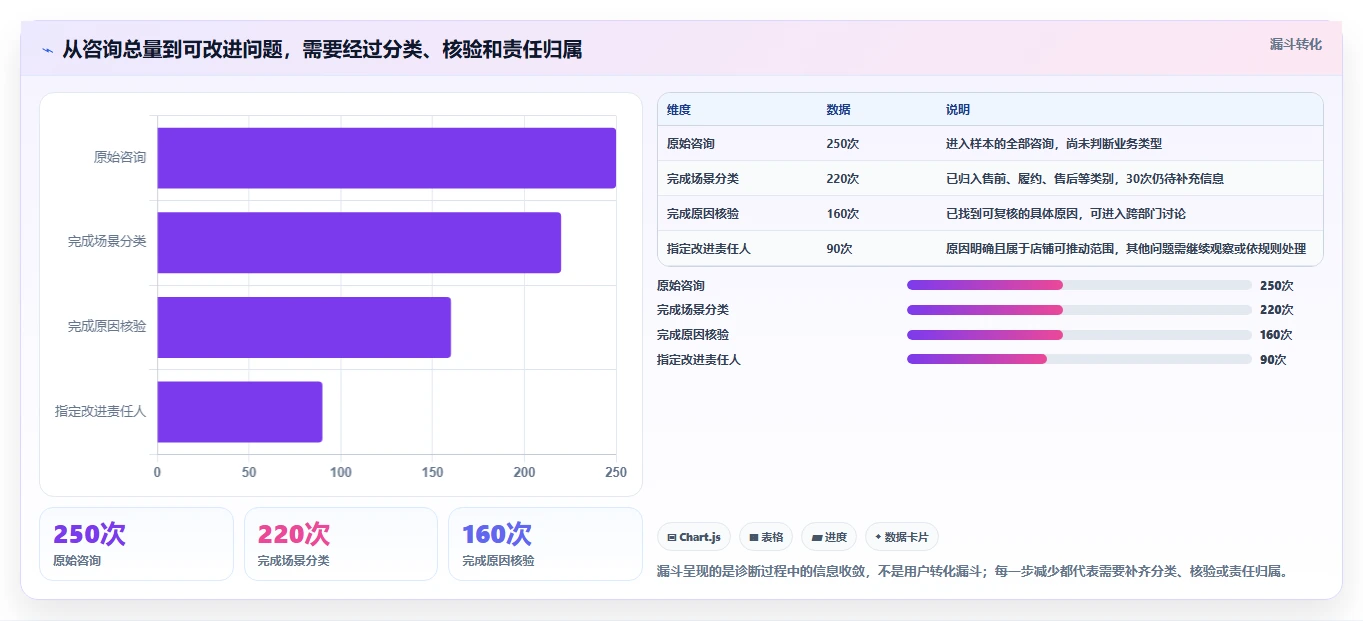Click the description 已找到可复核的具体原因，可进入跨部门讨论

[x=1066, y=214]
